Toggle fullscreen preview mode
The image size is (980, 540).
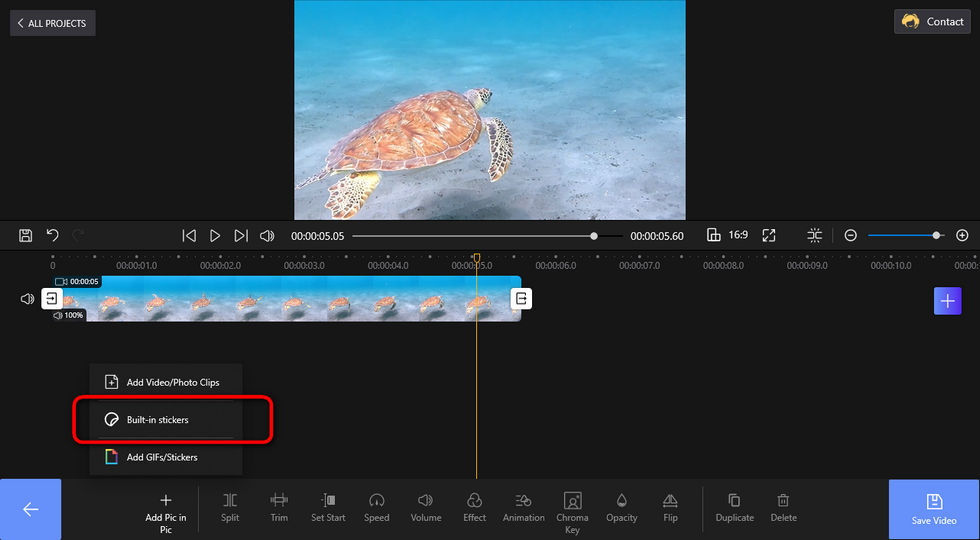[769, 236]
